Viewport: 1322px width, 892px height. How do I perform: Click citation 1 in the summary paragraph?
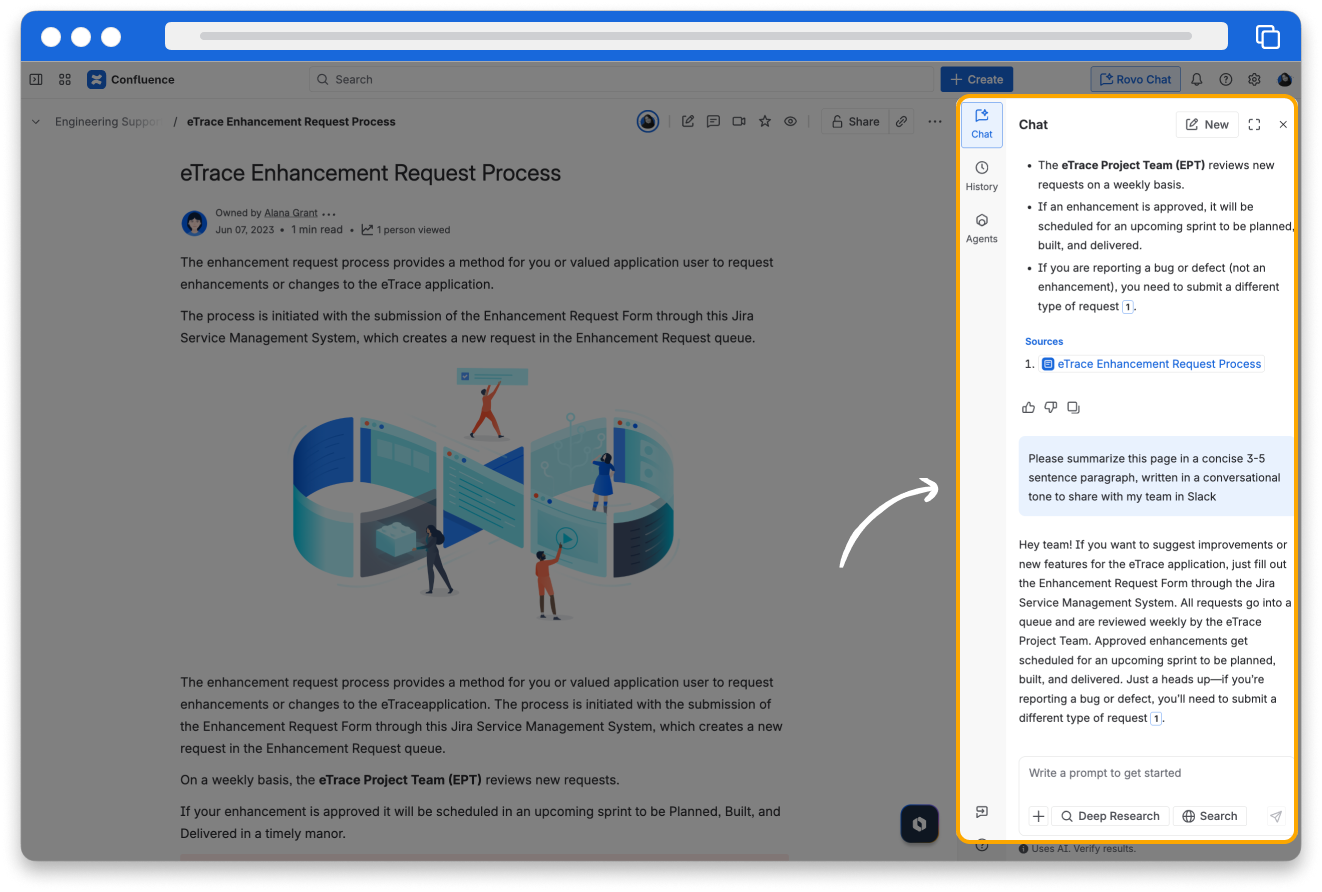[x=1156, y=719]
